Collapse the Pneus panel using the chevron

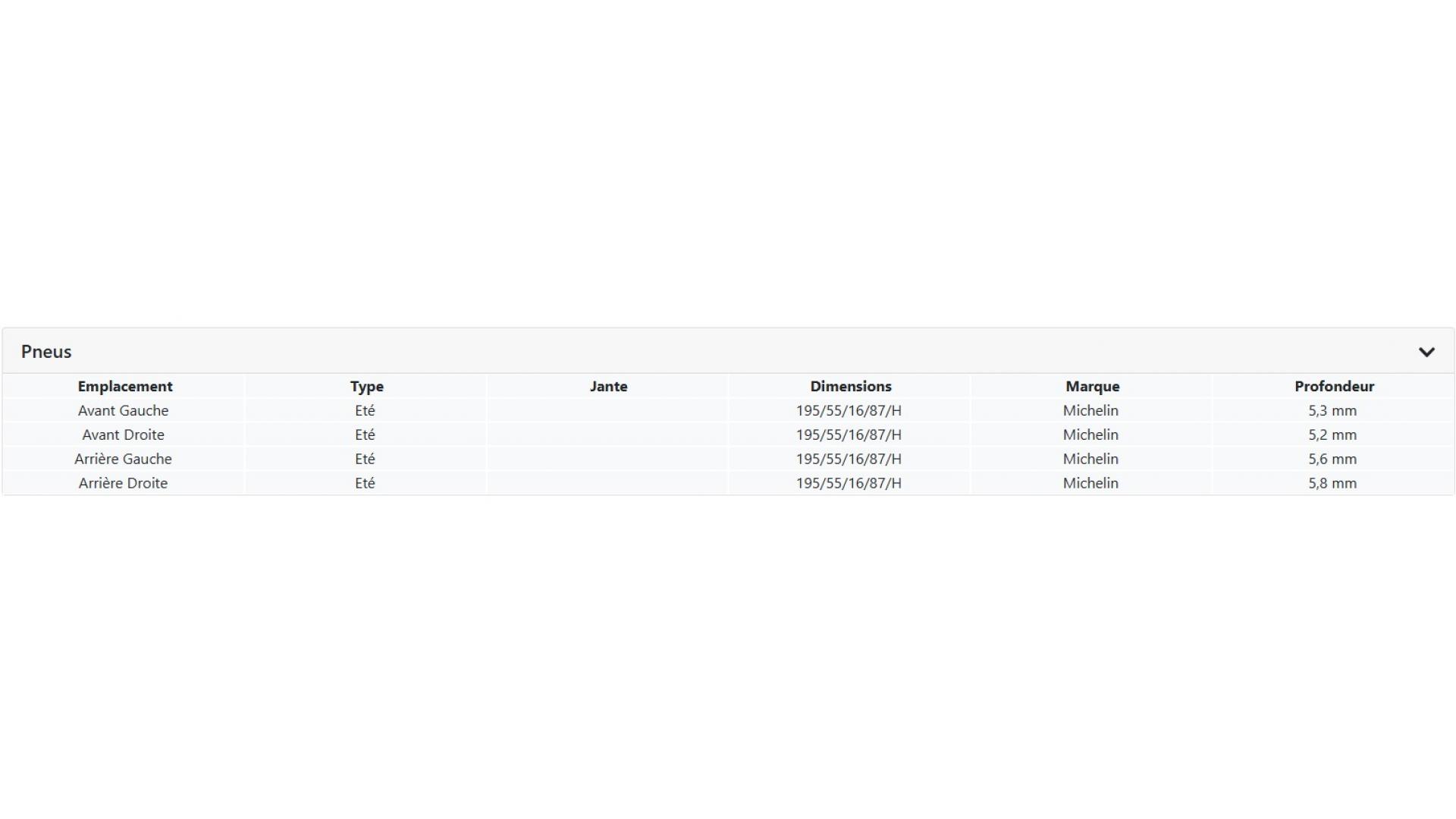click(x=1426, y=352)
